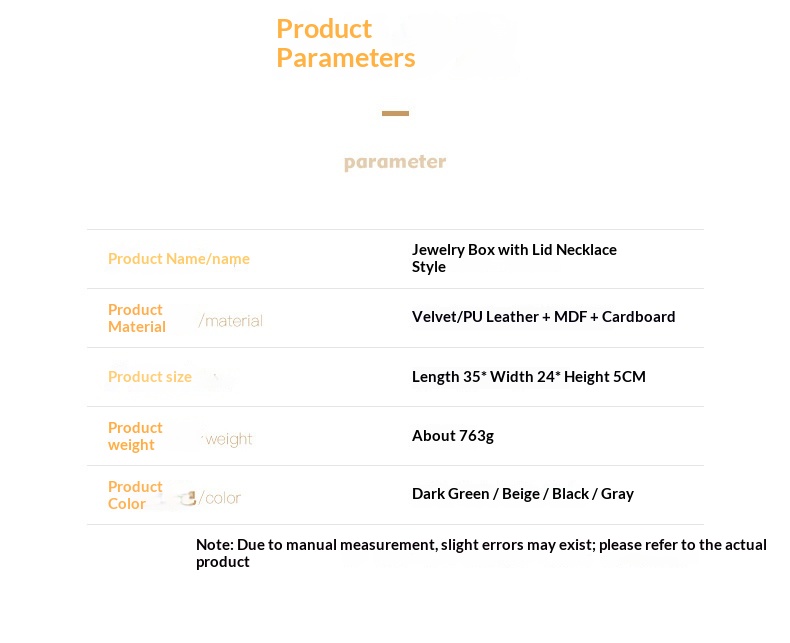
Task: Click the manual measurement note text
Action: click(481, 553)
